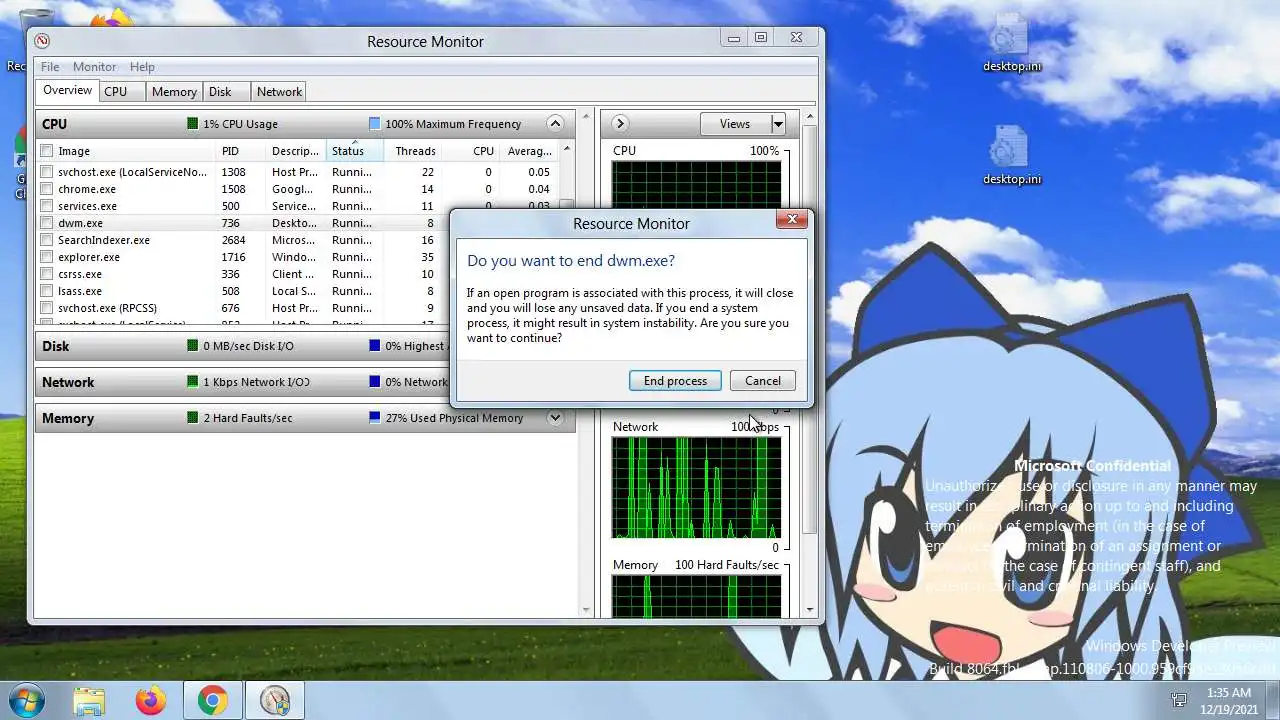This screenshot has width=1280, height=720.
Task: Switch to Chrome in taskbar
Action: point(212,700)
